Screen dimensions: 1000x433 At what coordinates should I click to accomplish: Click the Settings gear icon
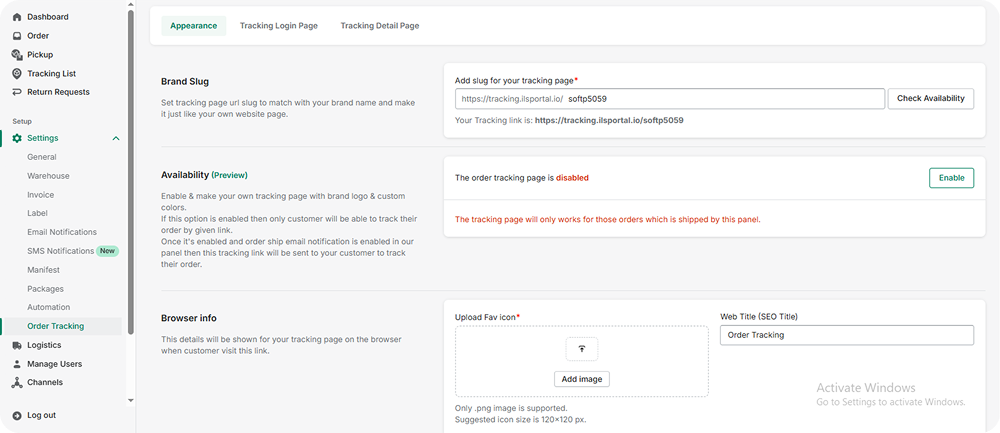point(17,138)
